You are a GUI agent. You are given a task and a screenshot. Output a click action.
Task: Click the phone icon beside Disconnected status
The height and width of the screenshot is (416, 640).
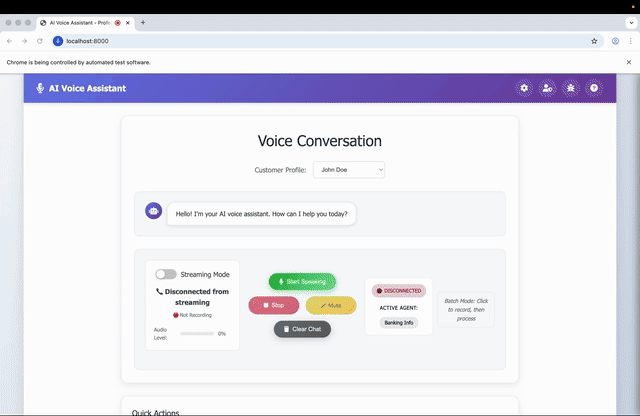pos(160,292)
